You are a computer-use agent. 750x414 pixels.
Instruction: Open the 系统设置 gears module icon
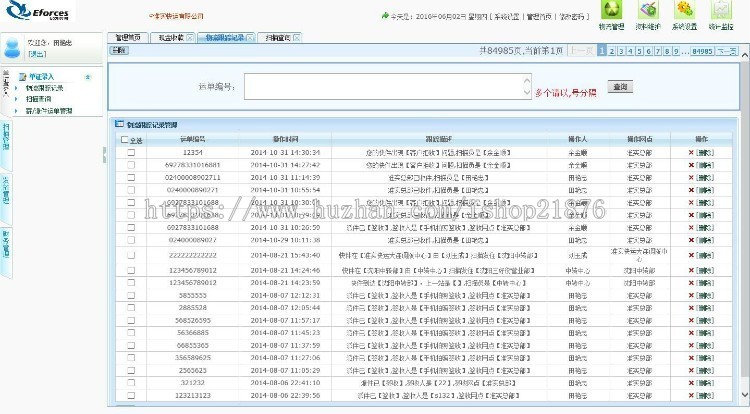tap(684, 11)
